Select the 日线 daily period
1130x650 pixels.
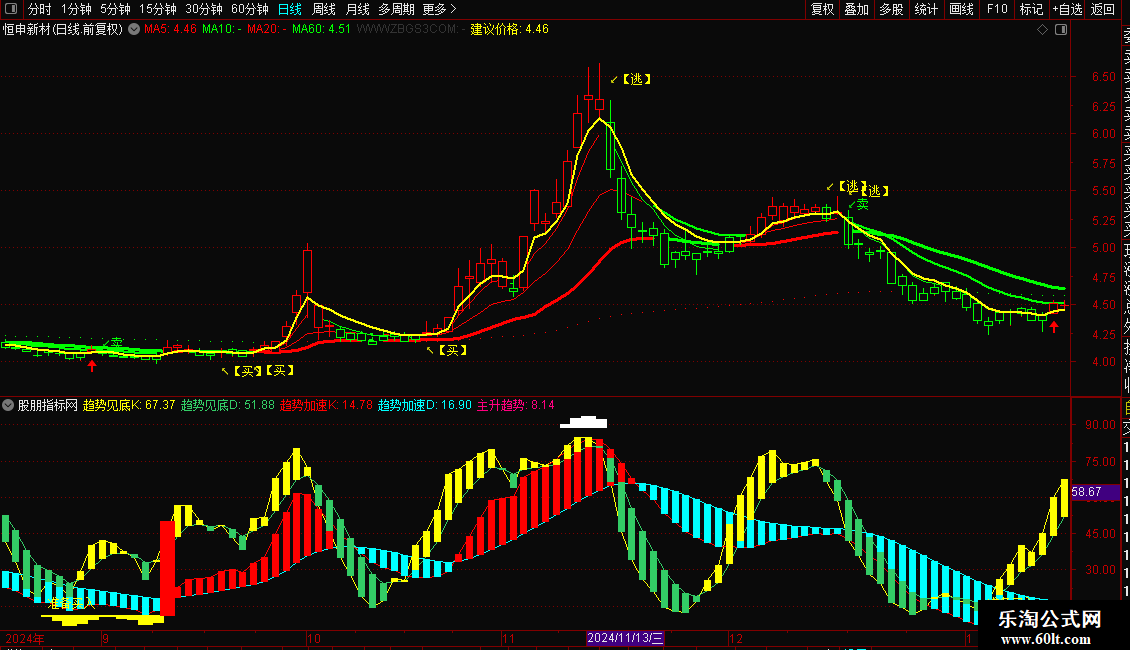290,9
